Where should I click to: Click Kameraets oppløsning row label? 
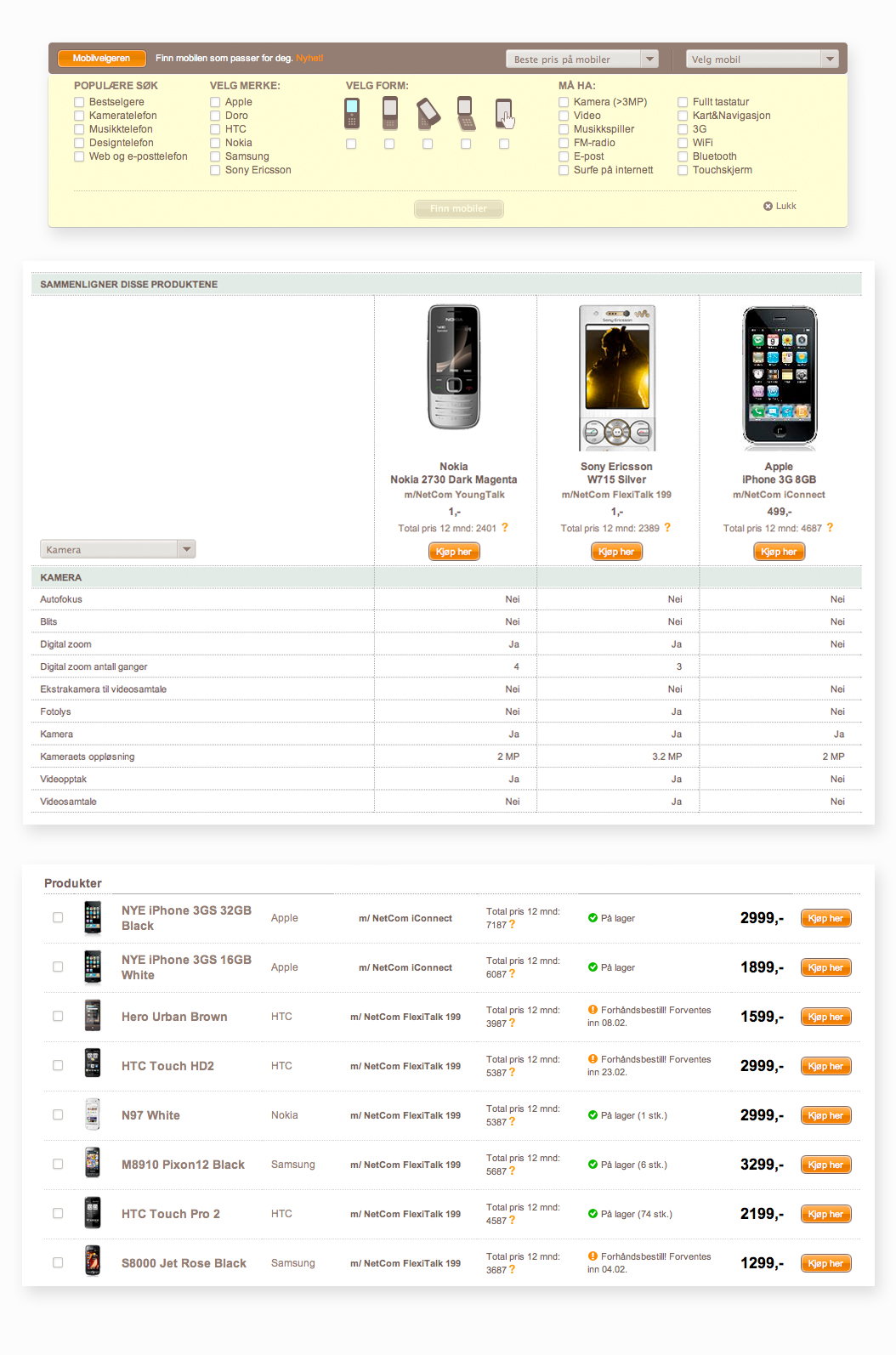point(88,757)
